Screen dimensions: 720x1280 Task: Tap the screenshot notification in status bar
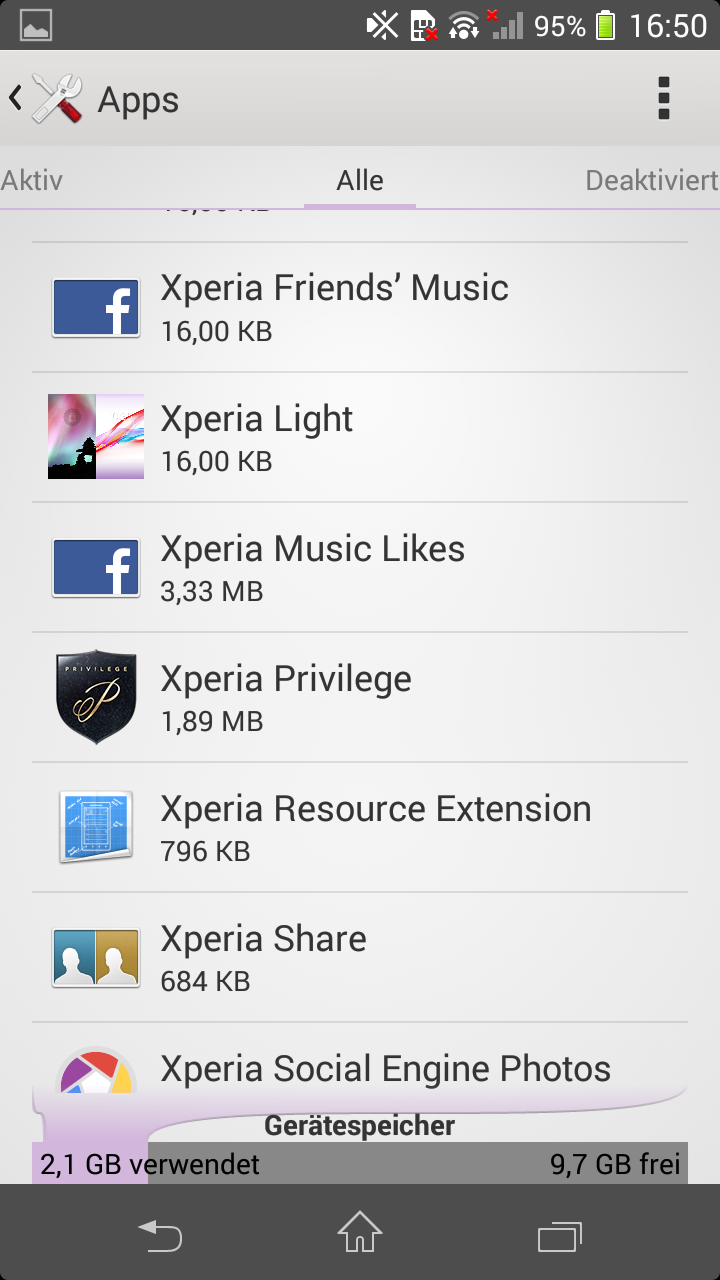[36, 26]
